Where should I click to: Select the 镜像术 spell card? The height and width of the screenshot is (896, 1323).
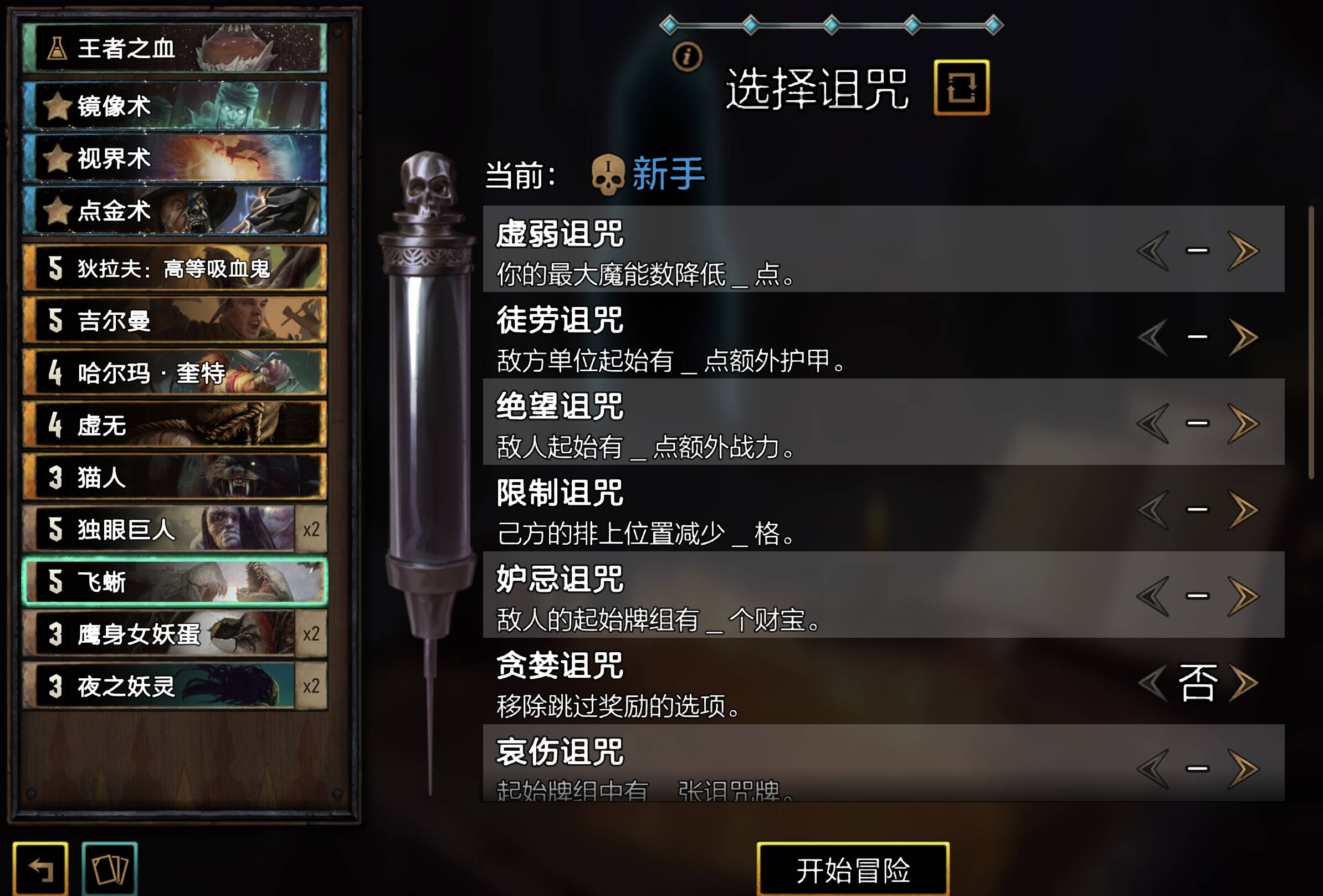[x=175, y=106]
